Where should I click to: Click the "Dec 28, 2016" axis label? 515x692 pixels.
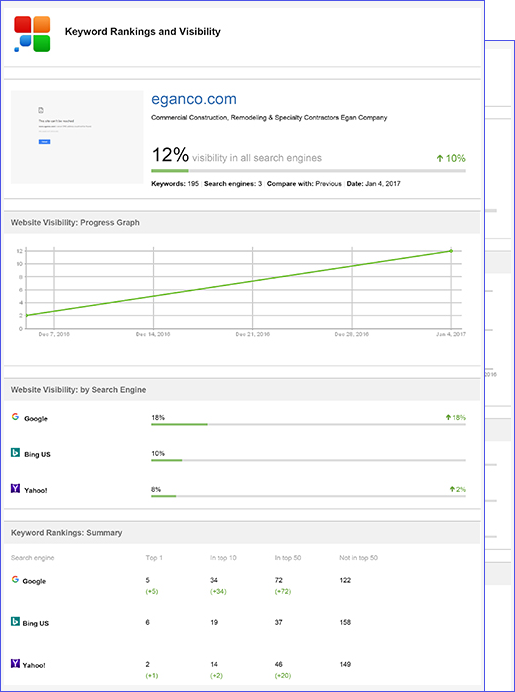tap(352, 334)
